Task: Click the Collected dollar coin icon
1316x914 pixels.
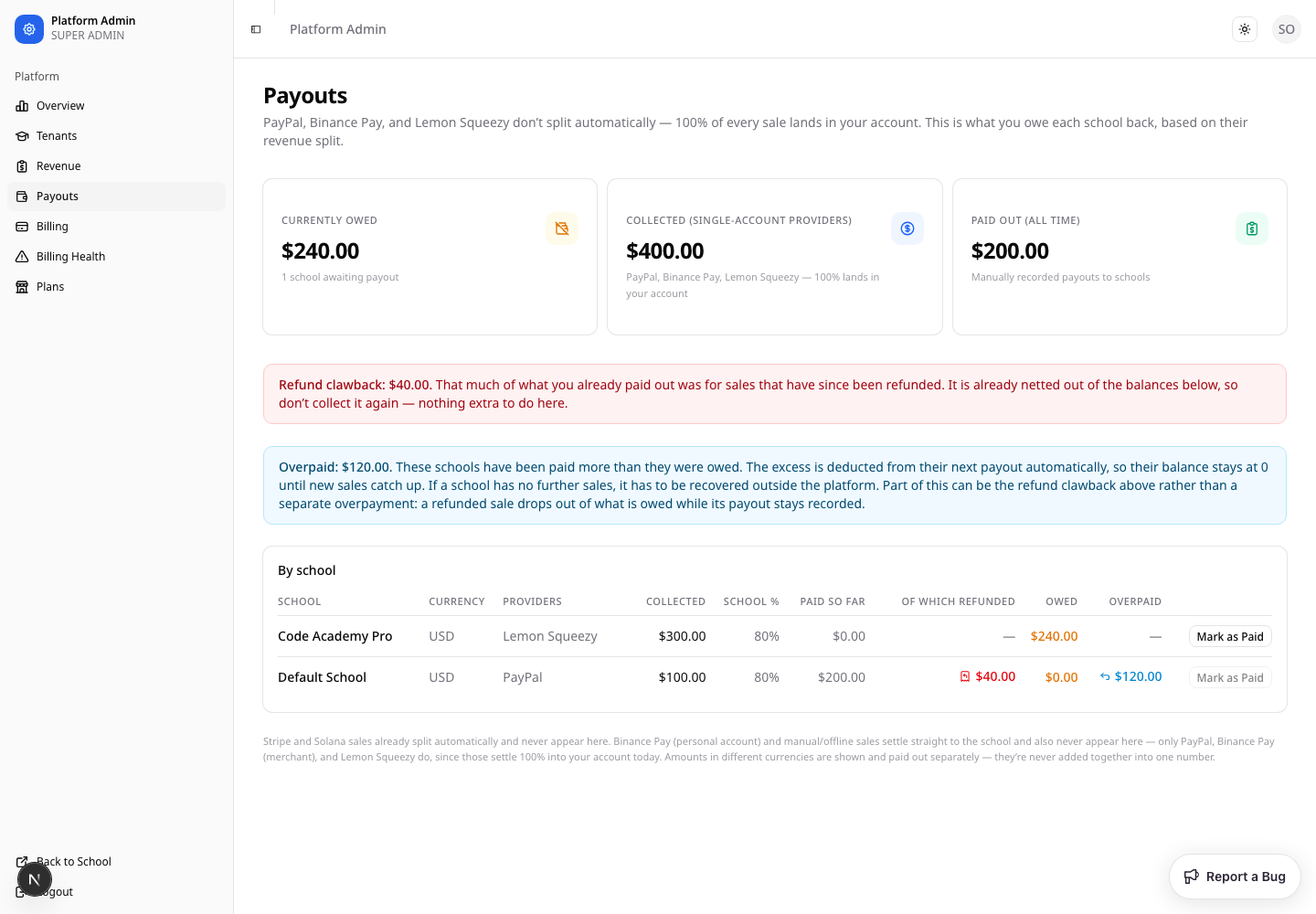Action: pyautogui.click(x=907, y=228)
